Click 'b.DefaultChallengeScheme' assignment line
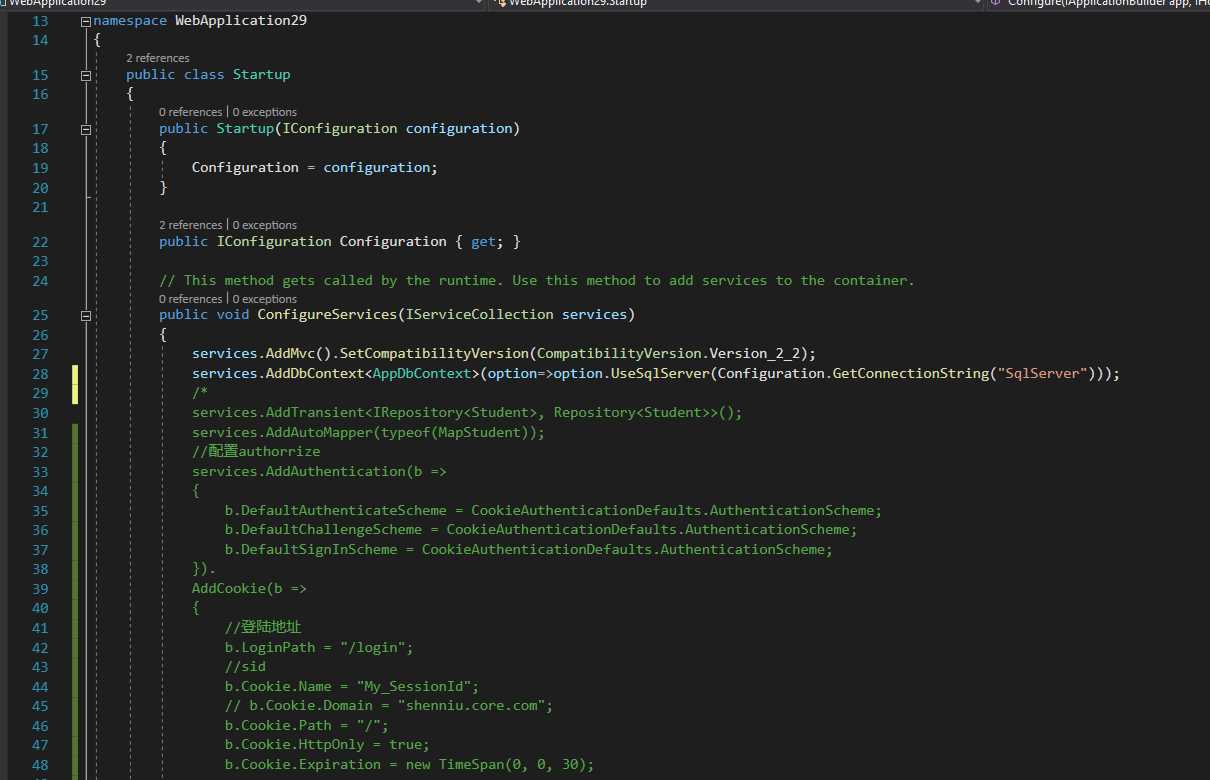 click(x=541, y=530)
